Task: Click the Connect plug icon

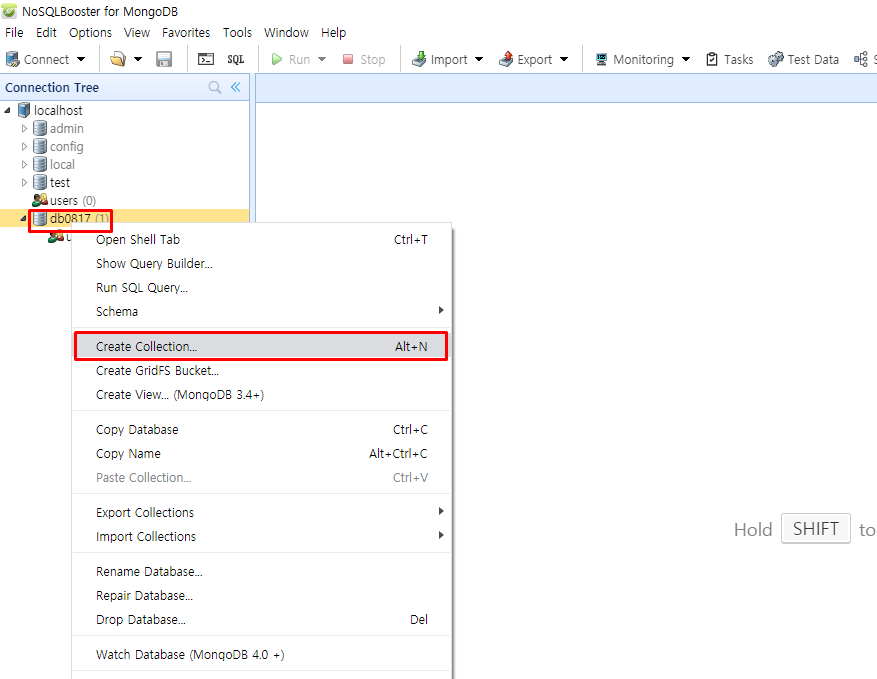Action: pos(12,59)
